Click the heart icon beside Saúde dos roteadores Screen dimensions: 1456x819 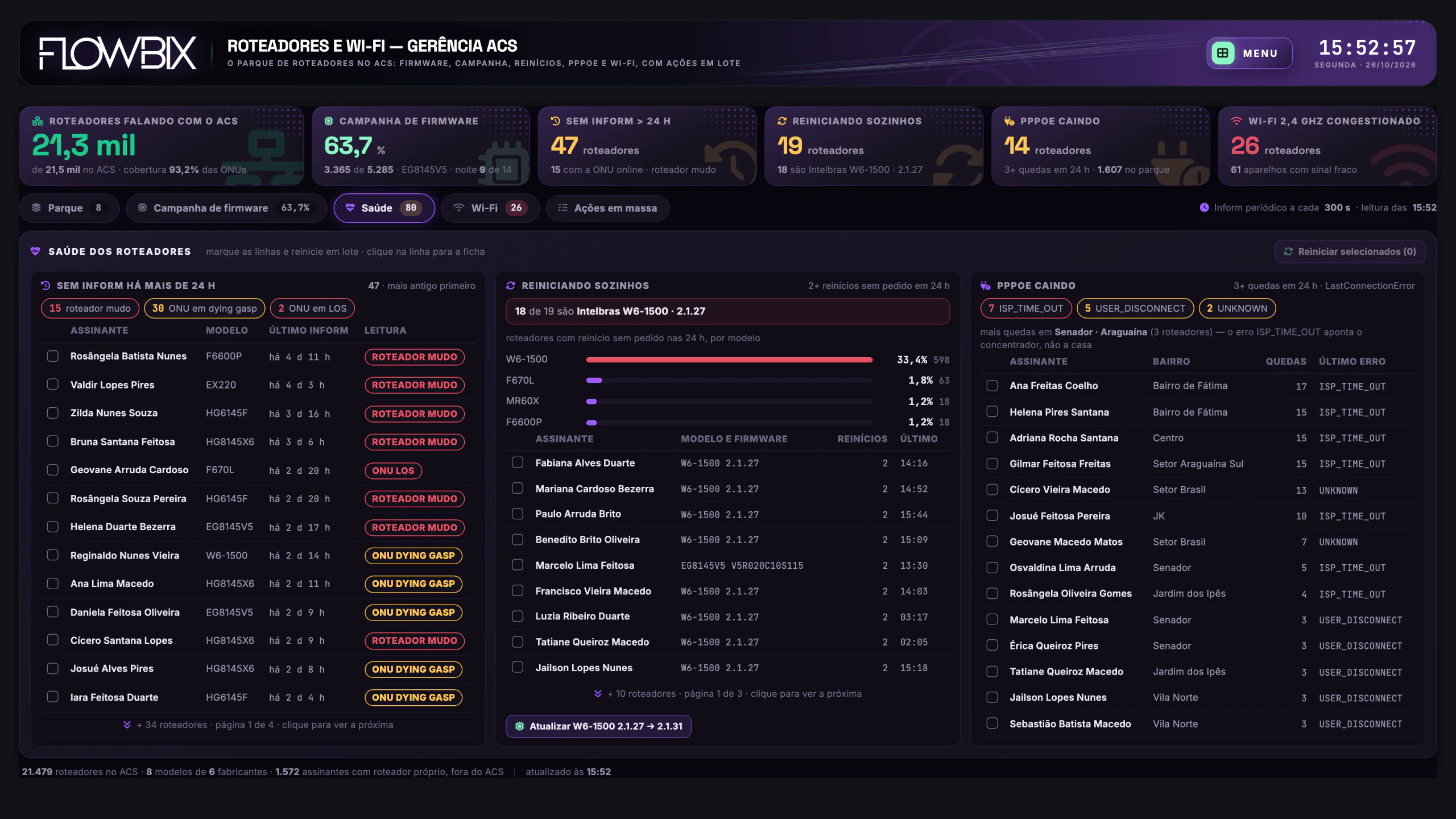click(35, 251)
